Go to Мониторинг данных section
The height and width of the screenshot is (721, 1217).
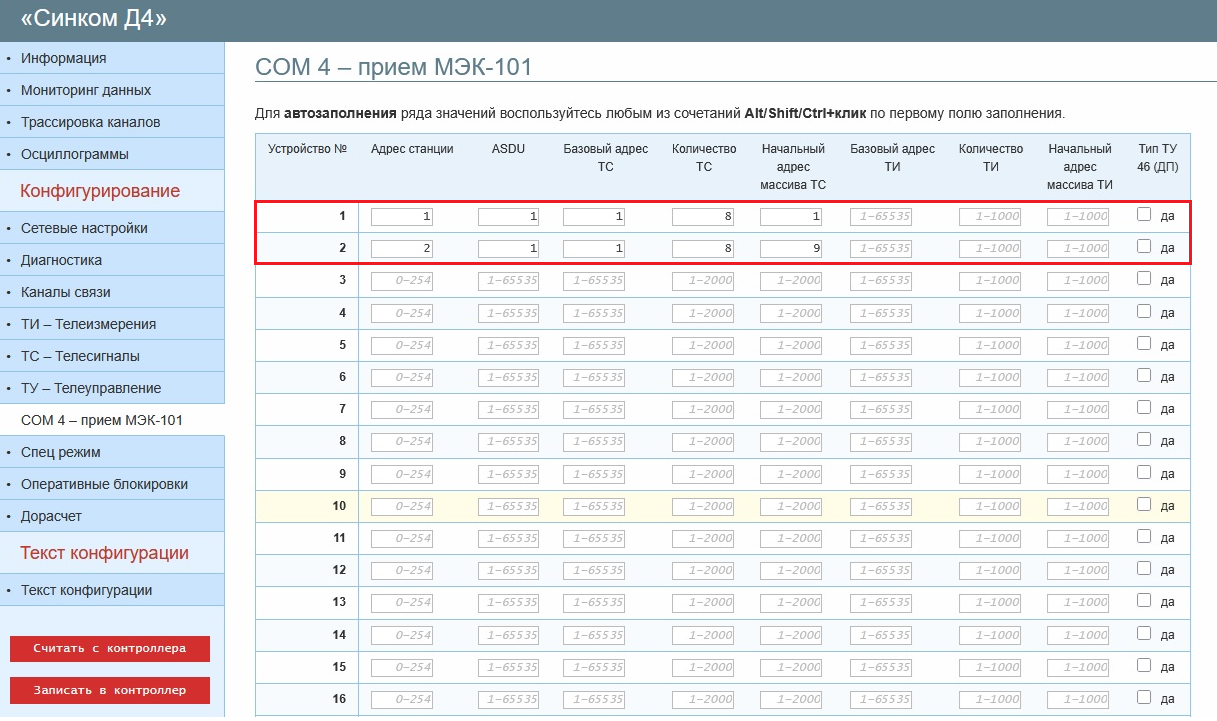86,90
